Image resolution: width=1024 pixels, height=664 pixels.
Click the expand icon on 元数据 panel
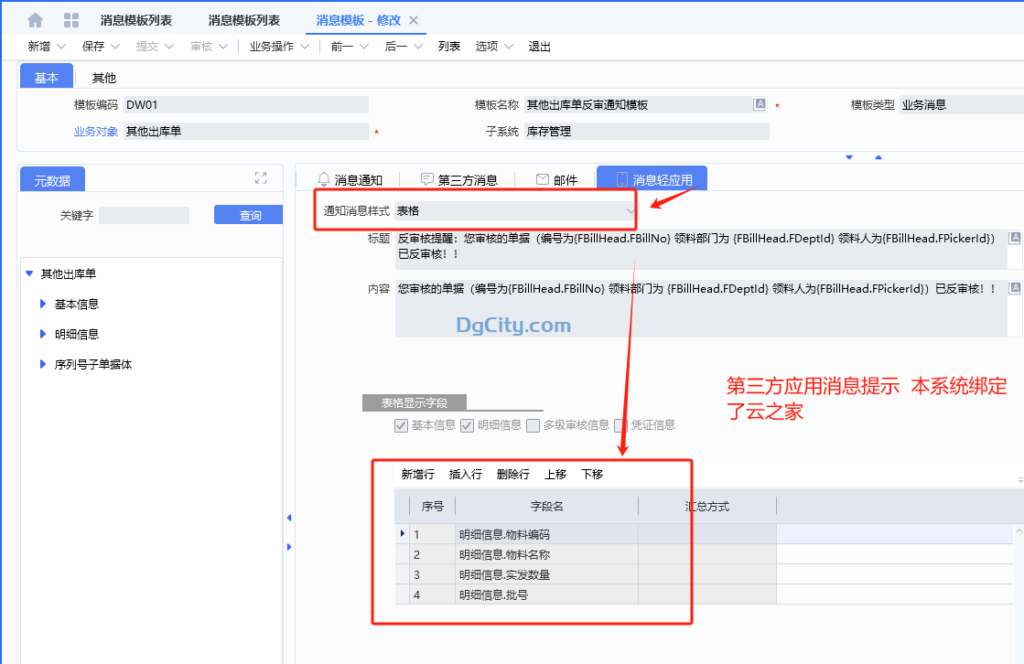[261, 178]
